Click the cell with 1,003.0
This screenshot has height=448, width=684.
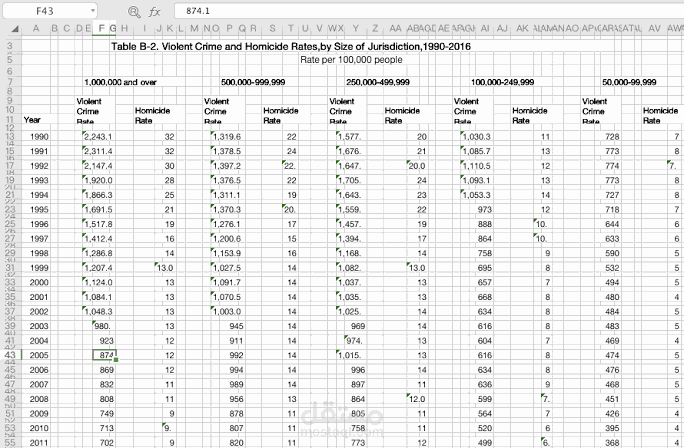click(x=226, y=311)
